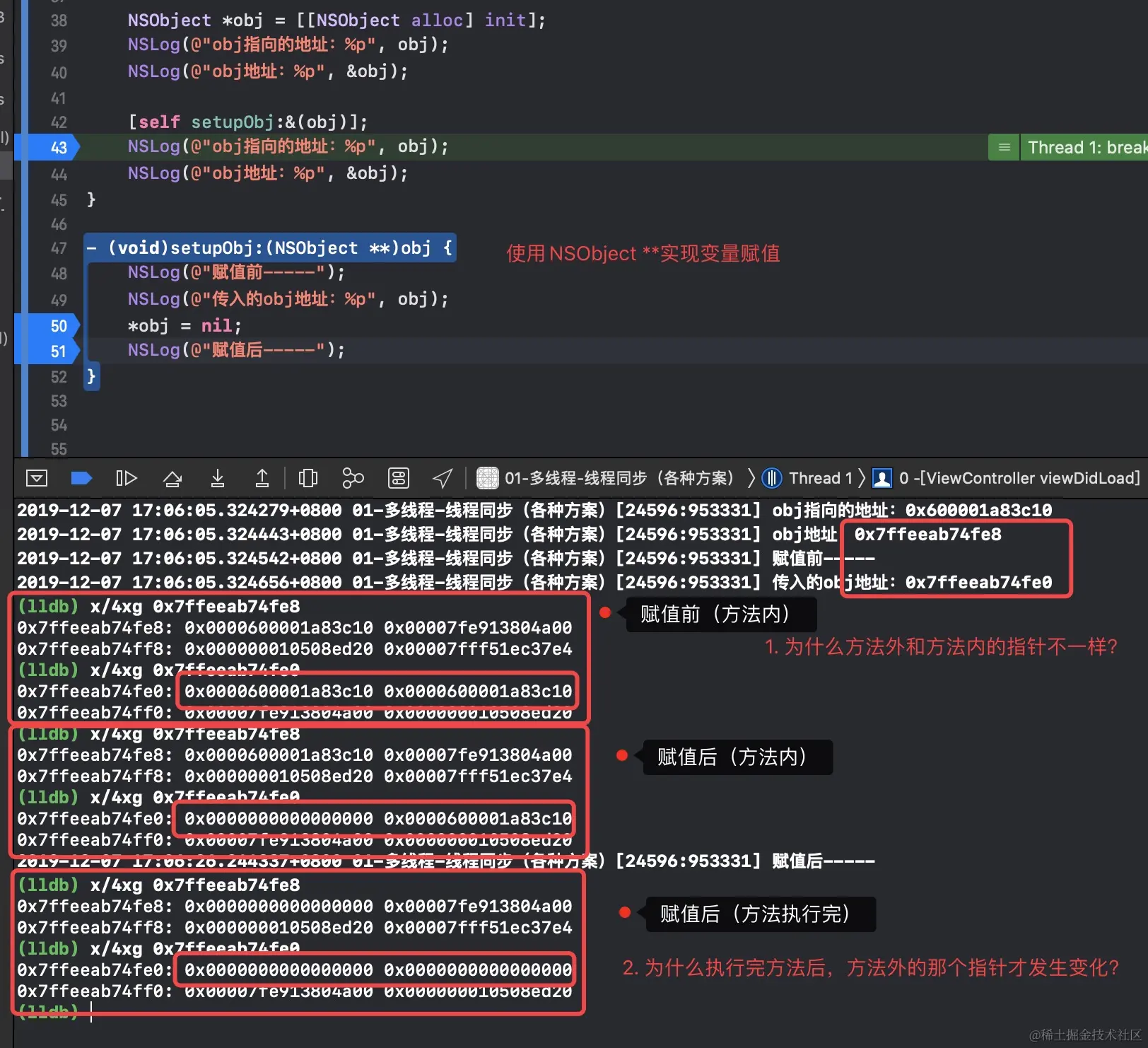Hide the debug area toggle icon
1148x1048 pixels.
[x=36, y=479]
